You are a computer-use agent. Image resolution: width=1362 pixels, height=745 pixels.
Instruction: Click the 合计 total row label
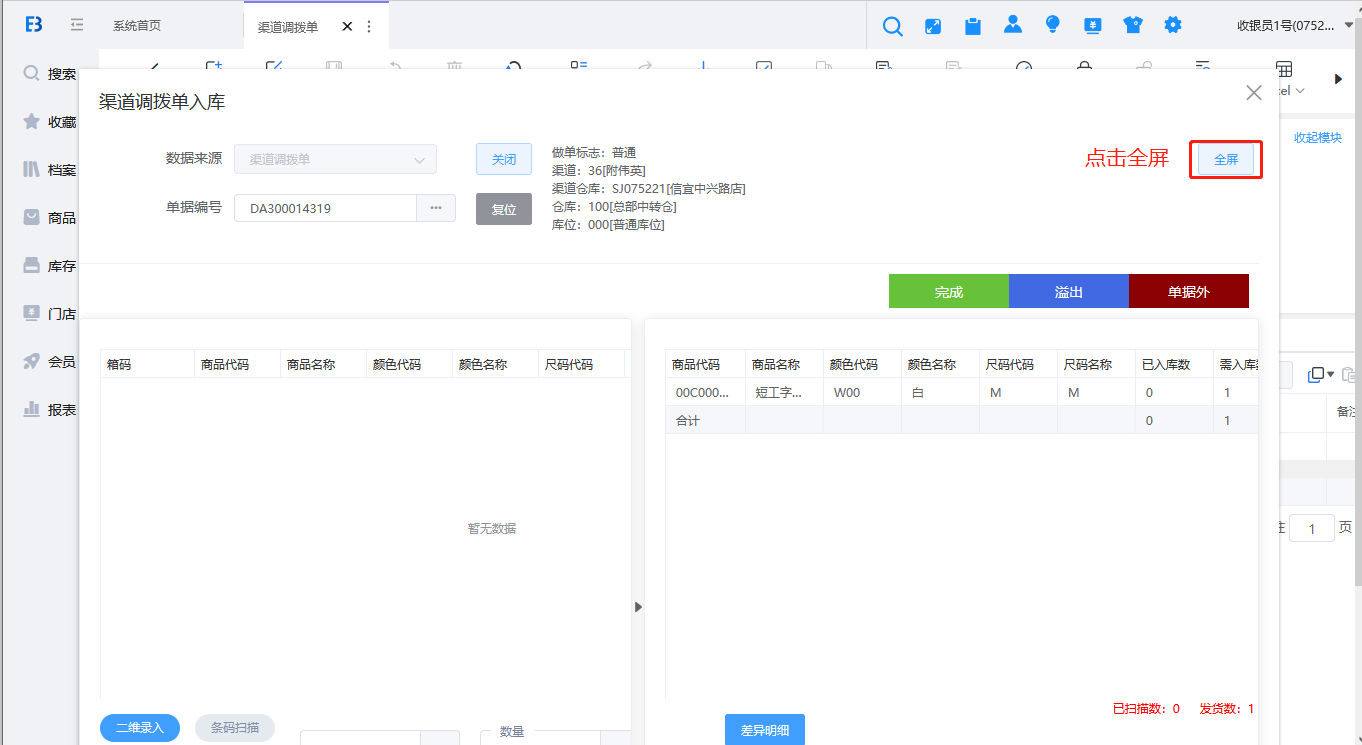point(688,420)
